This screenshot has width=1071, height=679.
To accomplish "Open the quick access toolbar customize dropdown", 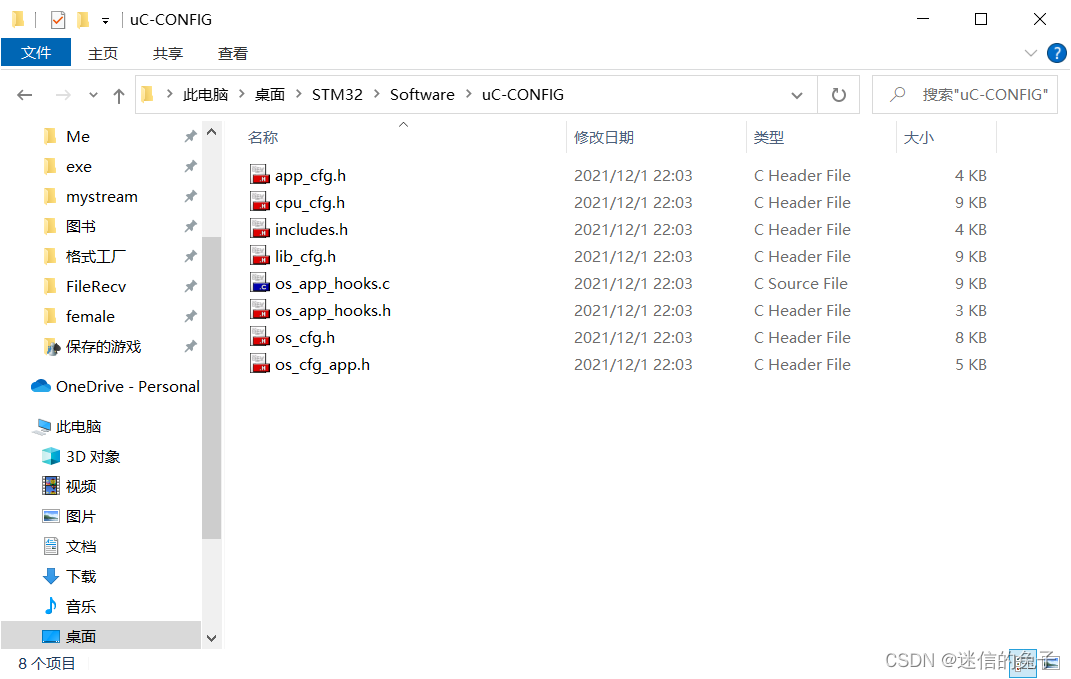I will coord(105,20).
